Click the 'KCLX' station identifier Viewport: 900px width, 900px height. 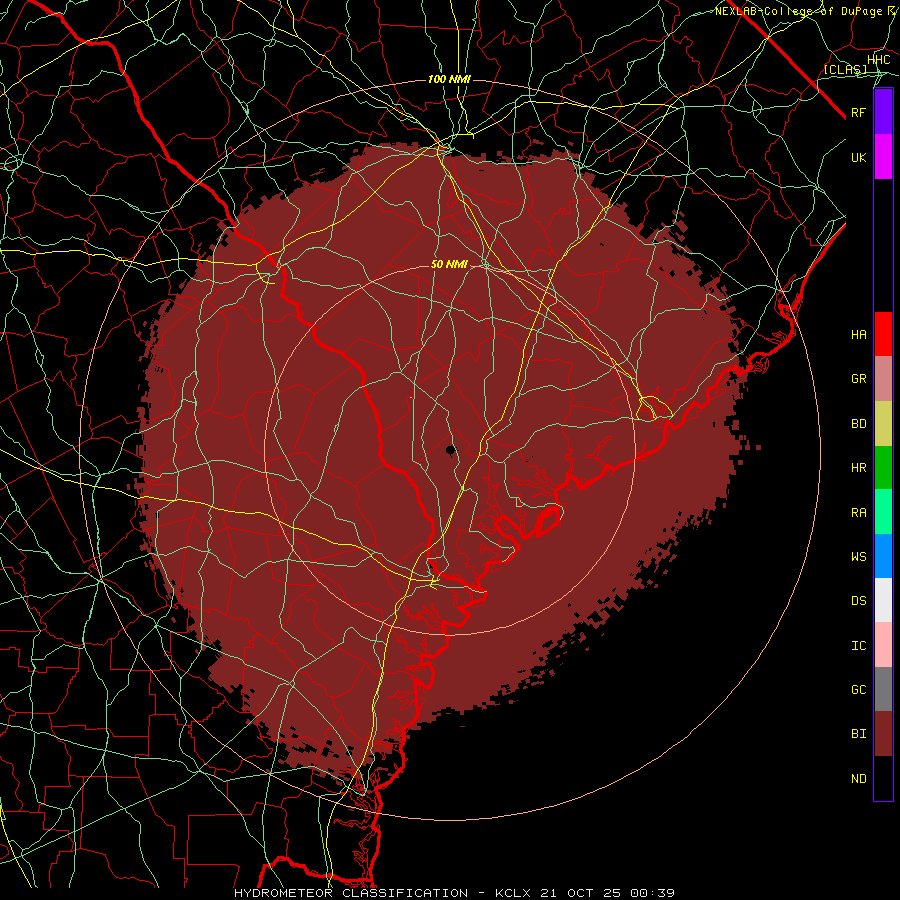point(513,893)
